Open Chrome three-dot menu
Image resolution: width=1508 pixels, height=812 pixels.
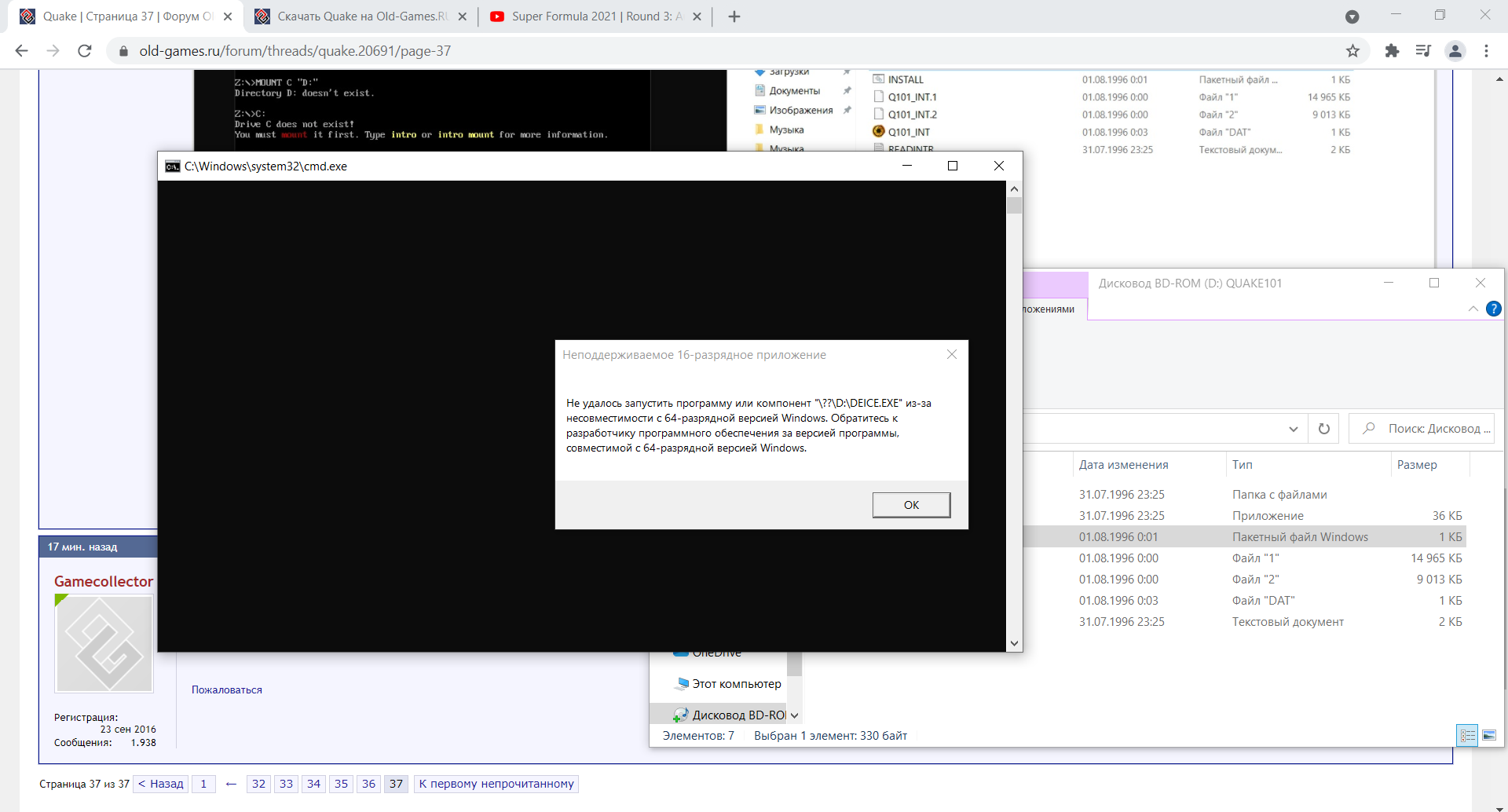click(x=1486, y=51)
